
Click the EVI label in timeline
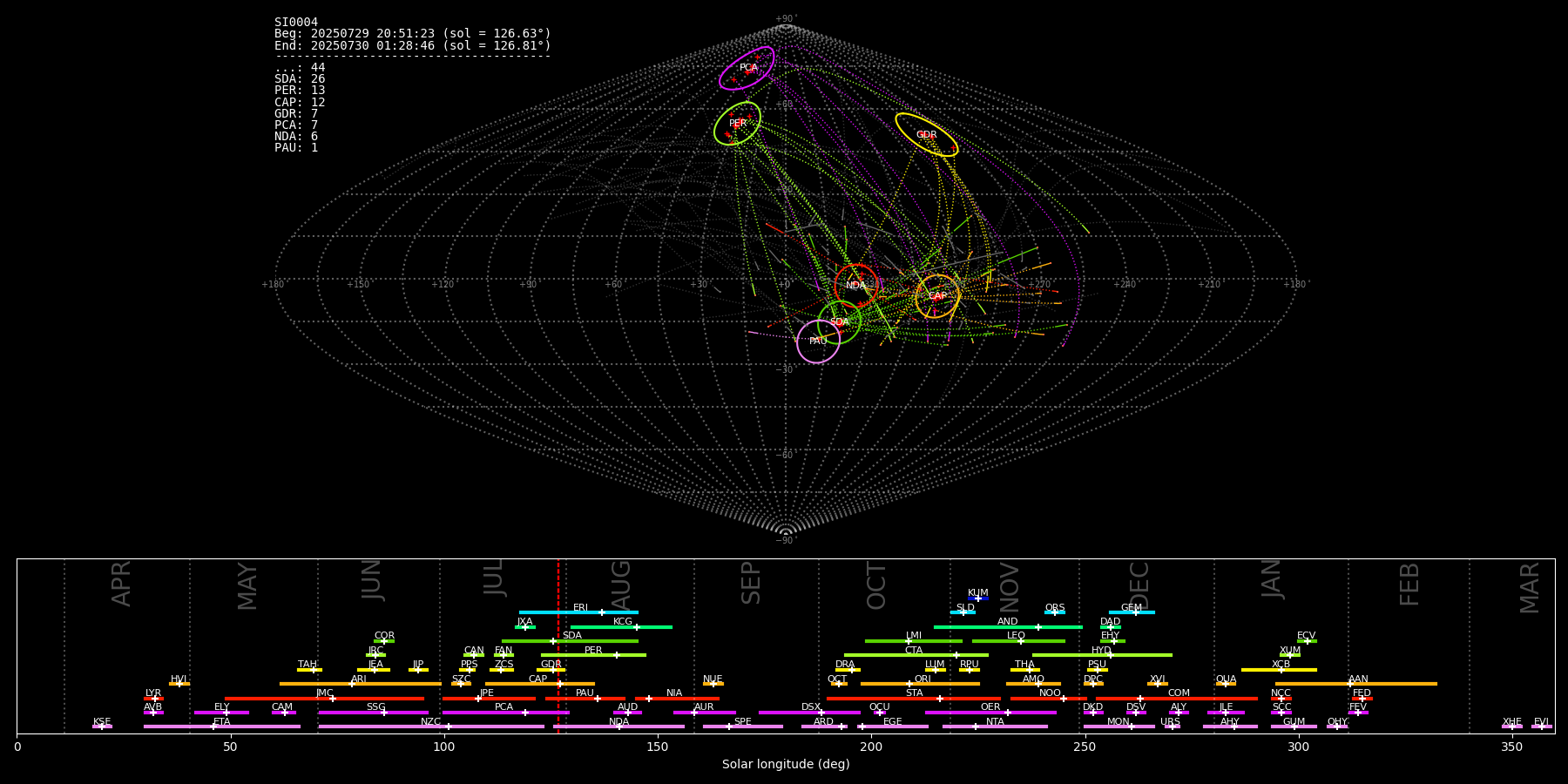click(x=1541, y=722)
